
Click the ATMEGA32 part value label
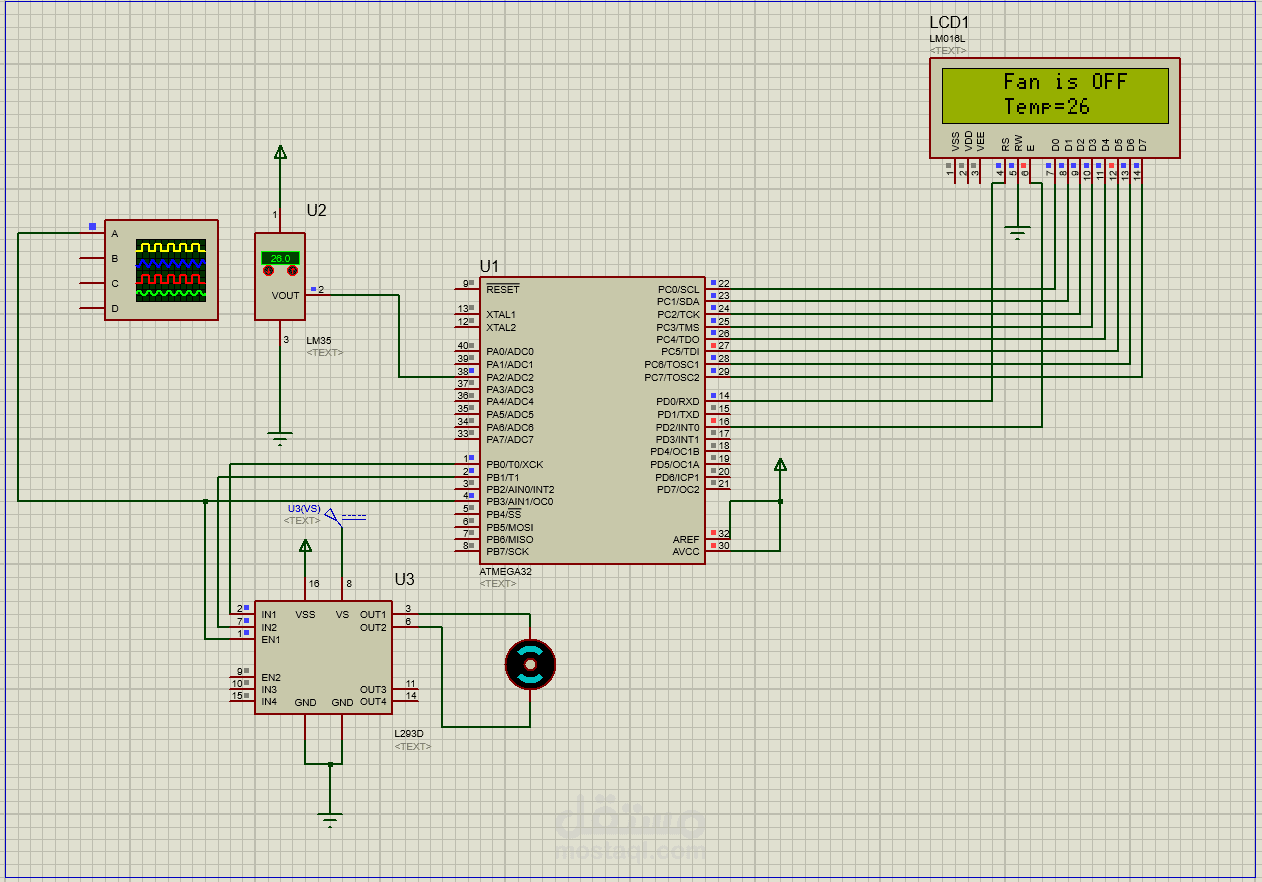505,572
